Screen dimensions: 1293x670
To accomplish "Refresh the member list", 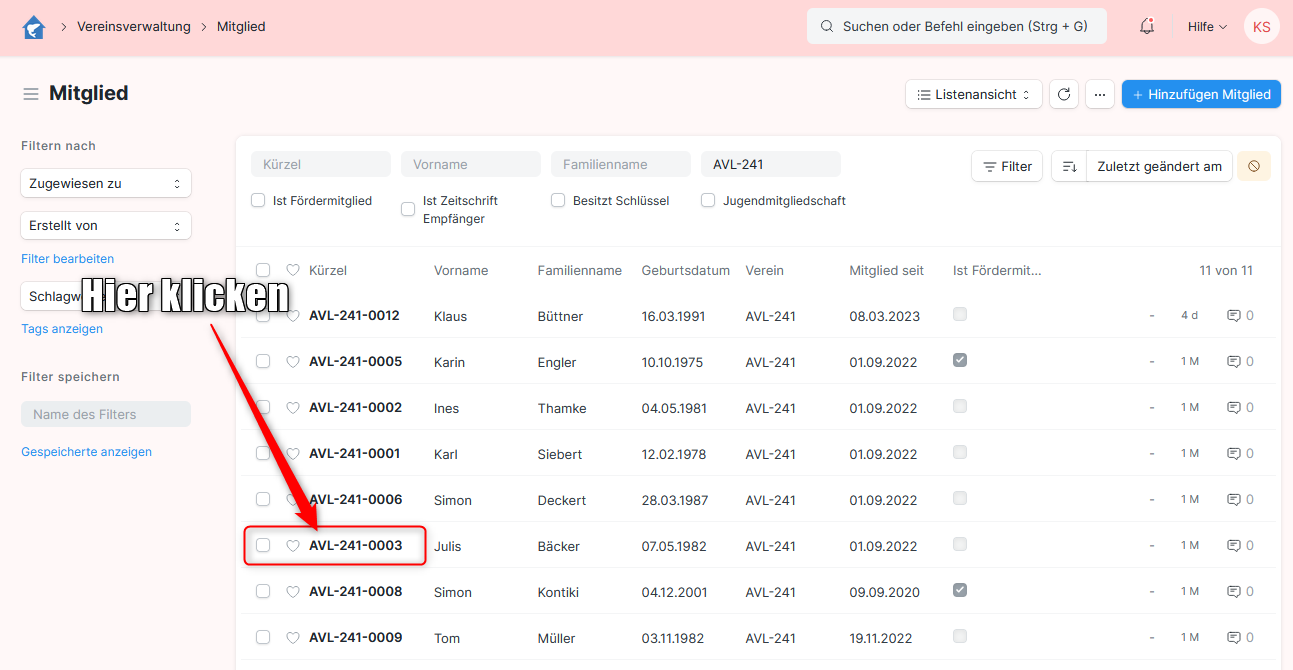I will tap(1064, 94).
